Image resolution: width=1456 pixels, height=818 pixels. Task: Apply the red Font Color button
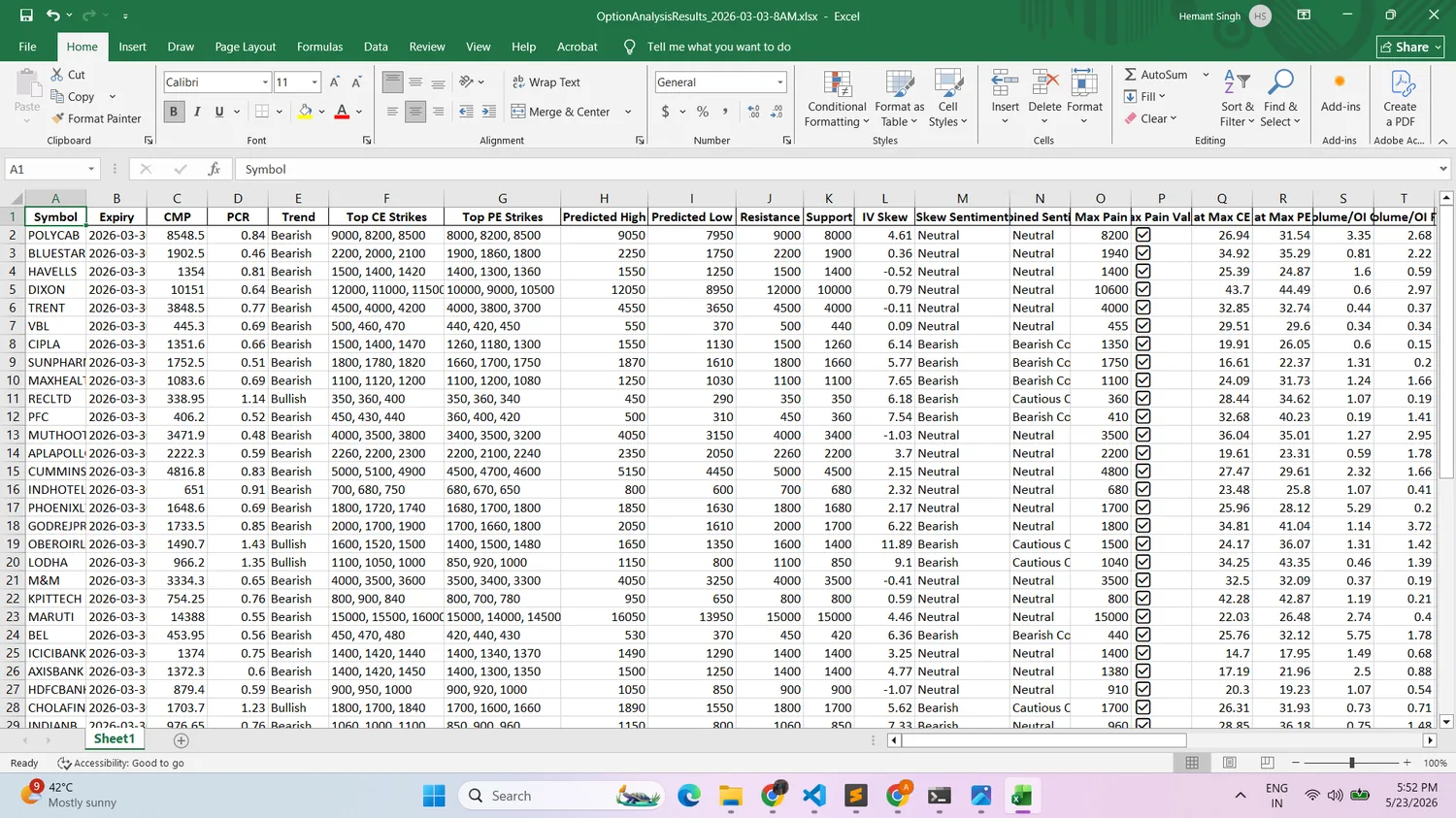pos(342,112)
